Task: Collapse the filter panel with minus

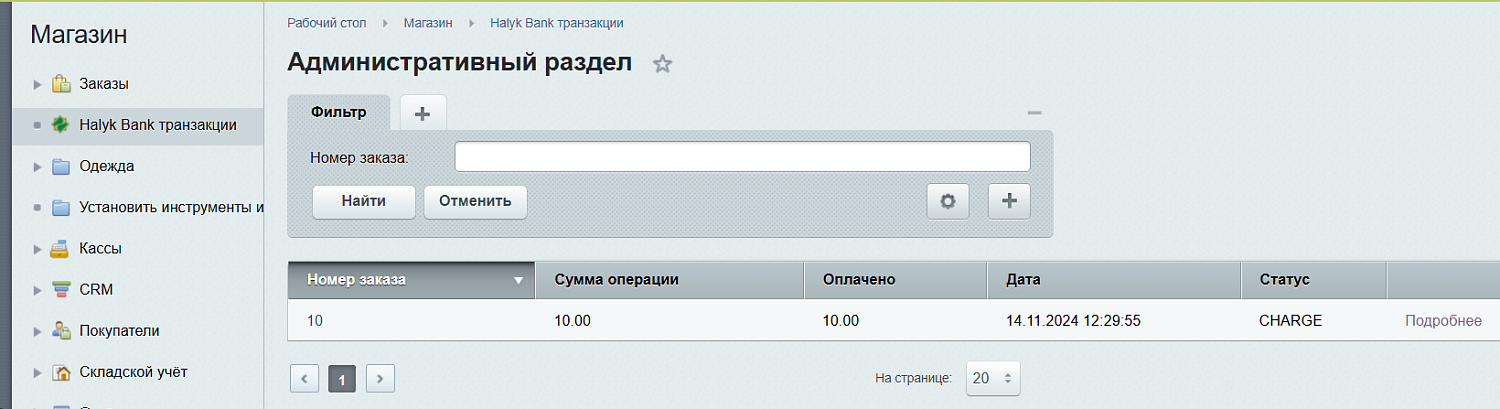Action: [1035, 113]
